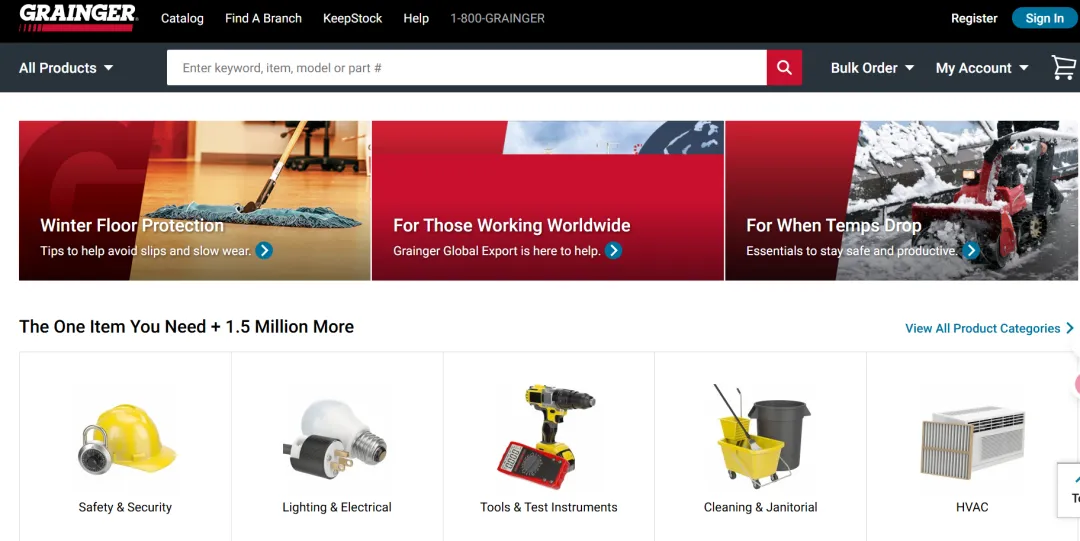
Task: Open the Cleaning & Janitorial category
Action: (x=760, y=447)
